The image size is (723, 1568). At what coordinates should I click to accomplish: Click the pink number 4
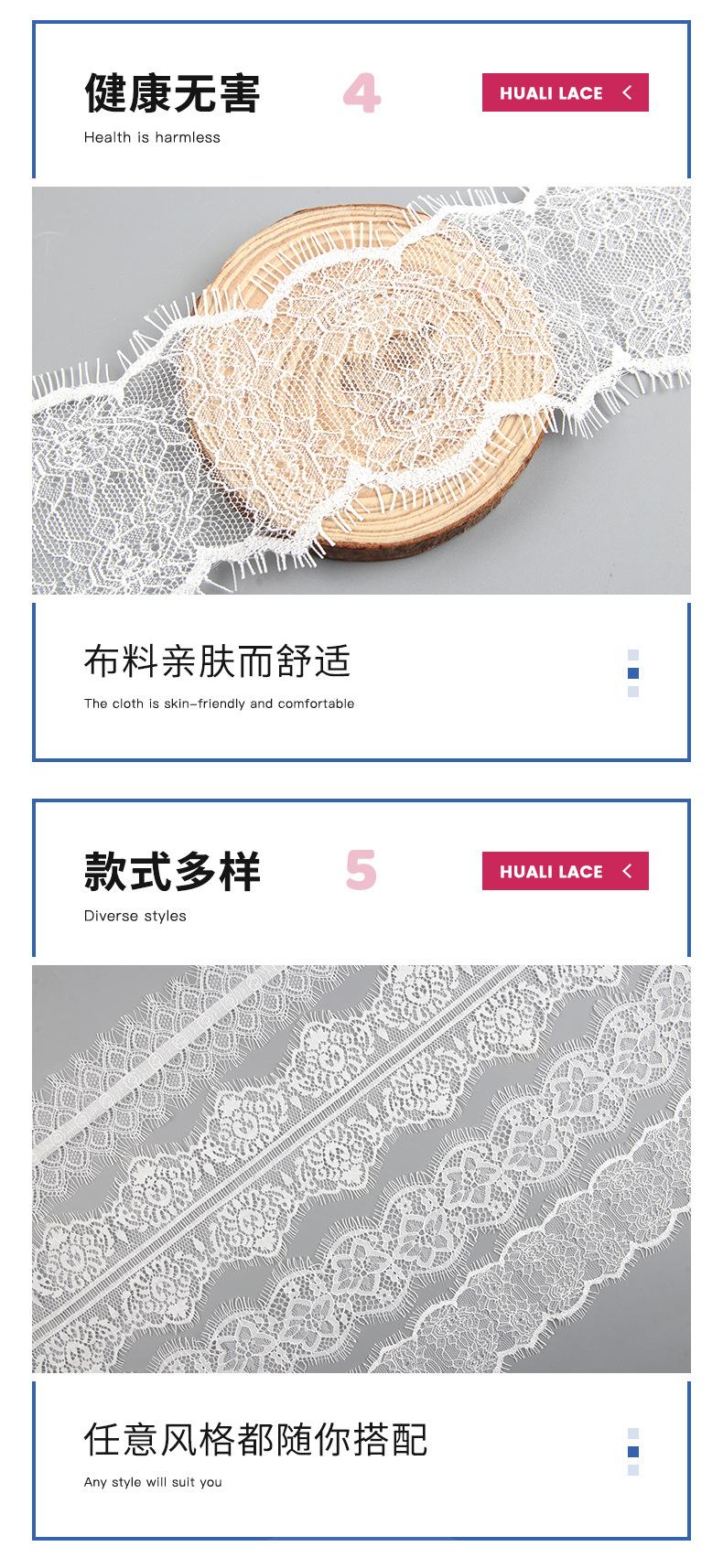(361, 94)
